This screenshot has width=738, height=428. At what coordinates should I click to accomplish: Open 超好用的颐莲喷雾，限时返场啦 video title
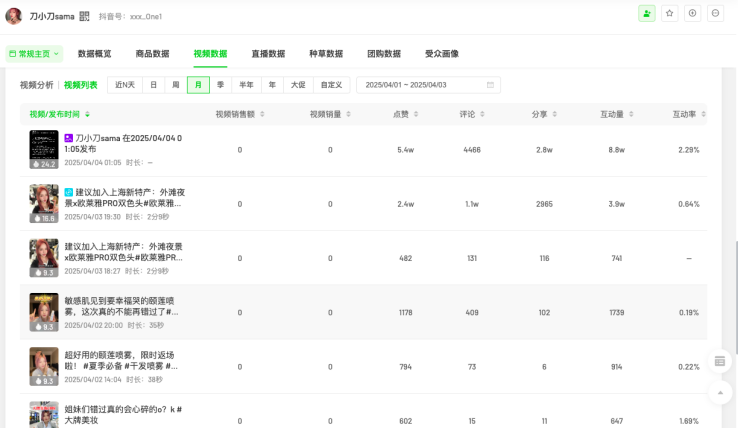121,360
